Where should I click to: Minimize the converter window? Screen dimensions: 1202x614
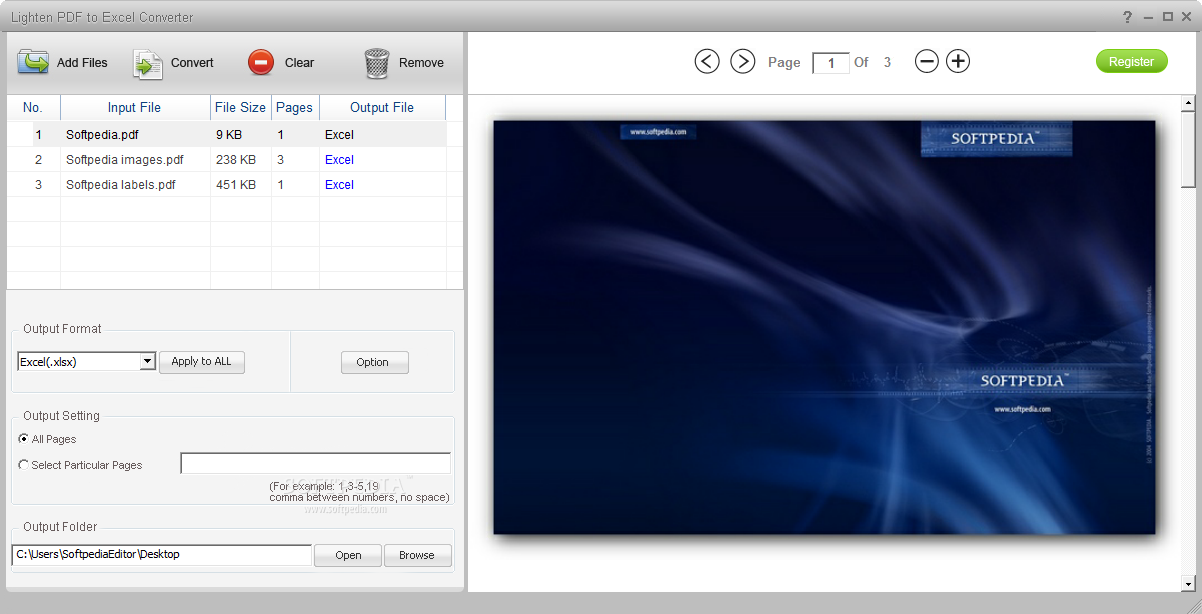(1148, 17)
